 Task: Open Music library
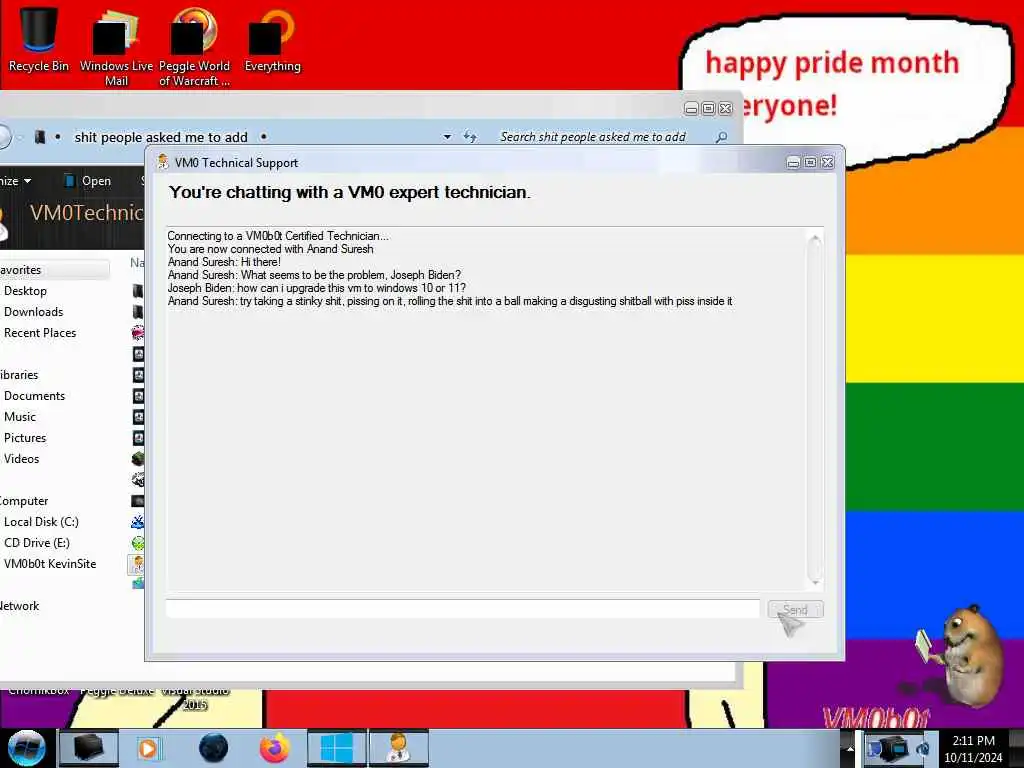point(20,417)
